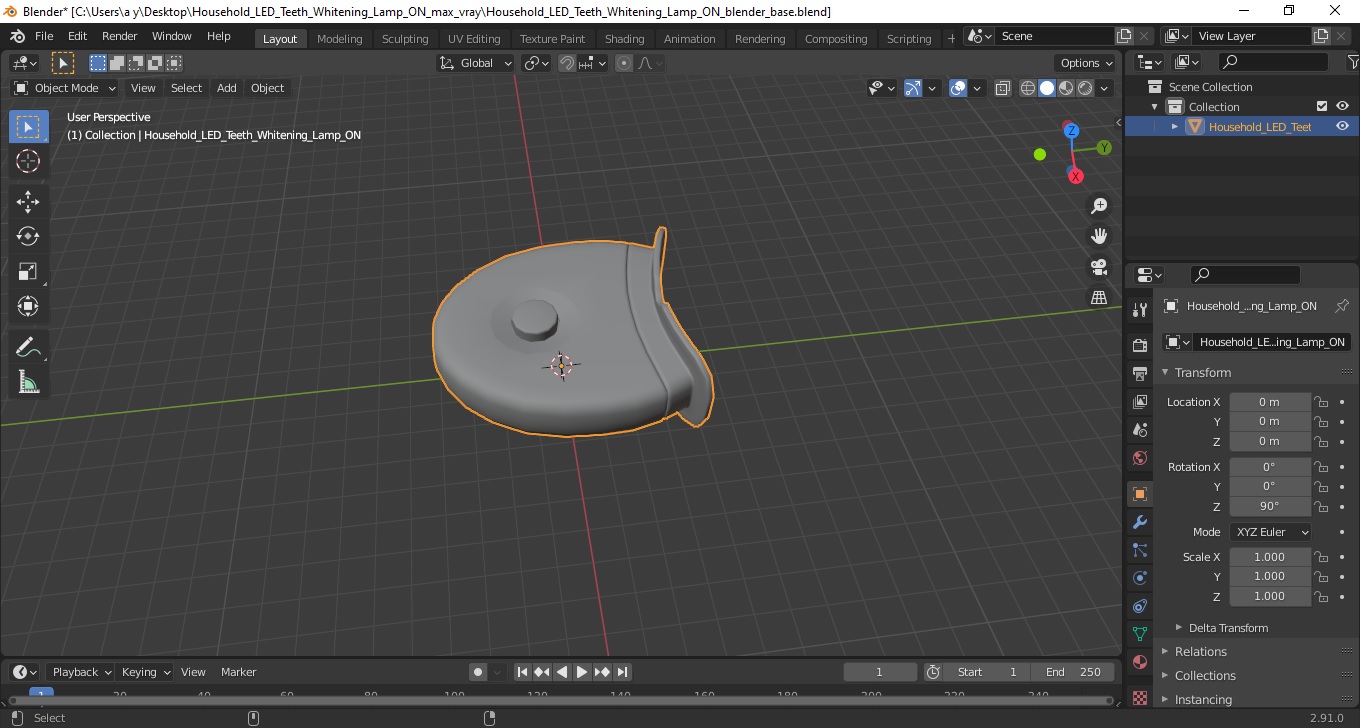Open the World properties tab
1360x728 pixels.
click(x=1140, y=458)
